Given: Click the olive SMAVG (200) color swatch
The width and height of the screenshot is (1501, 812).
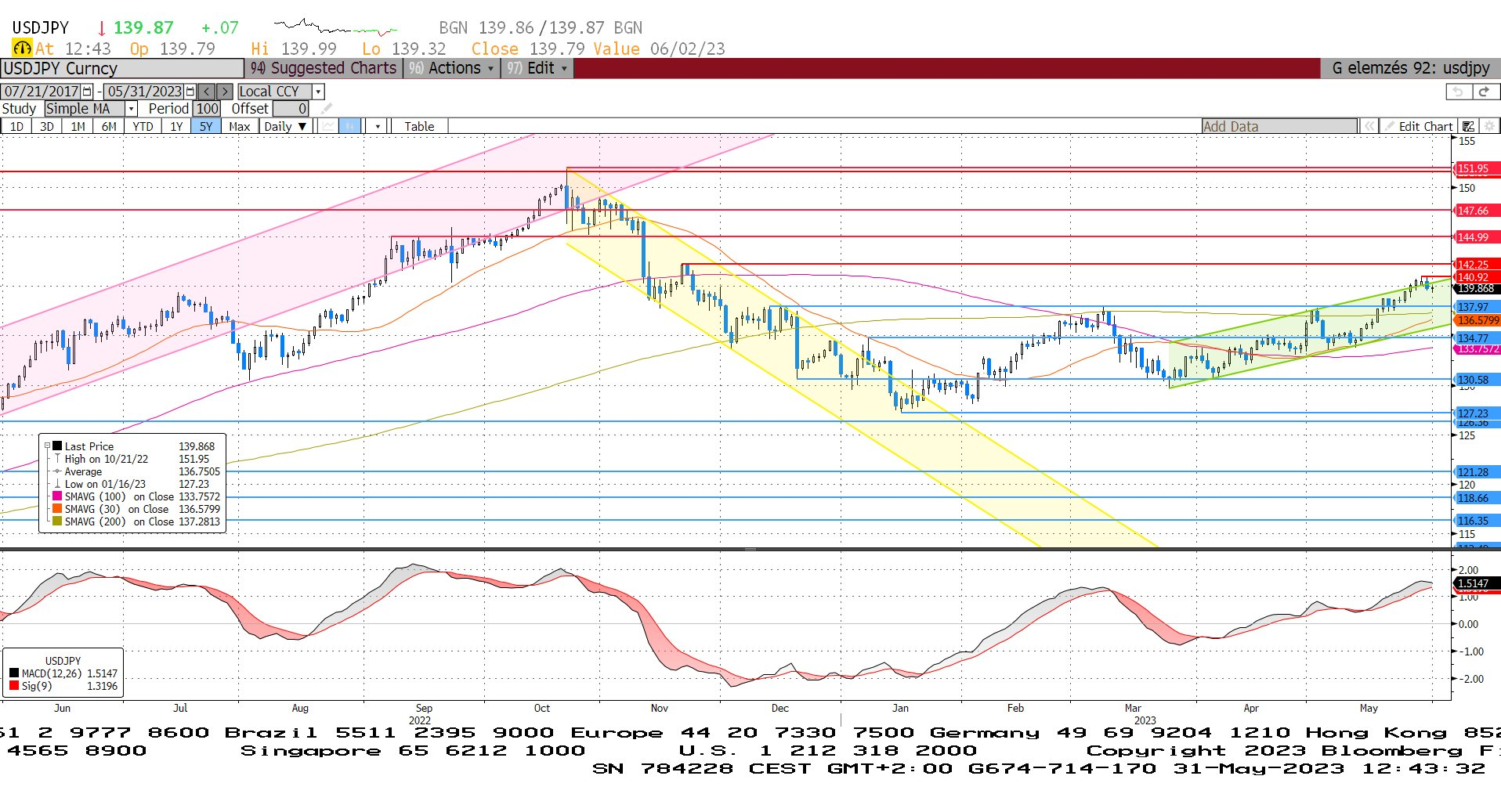Looking at the screenshot, I should point(57,521).
